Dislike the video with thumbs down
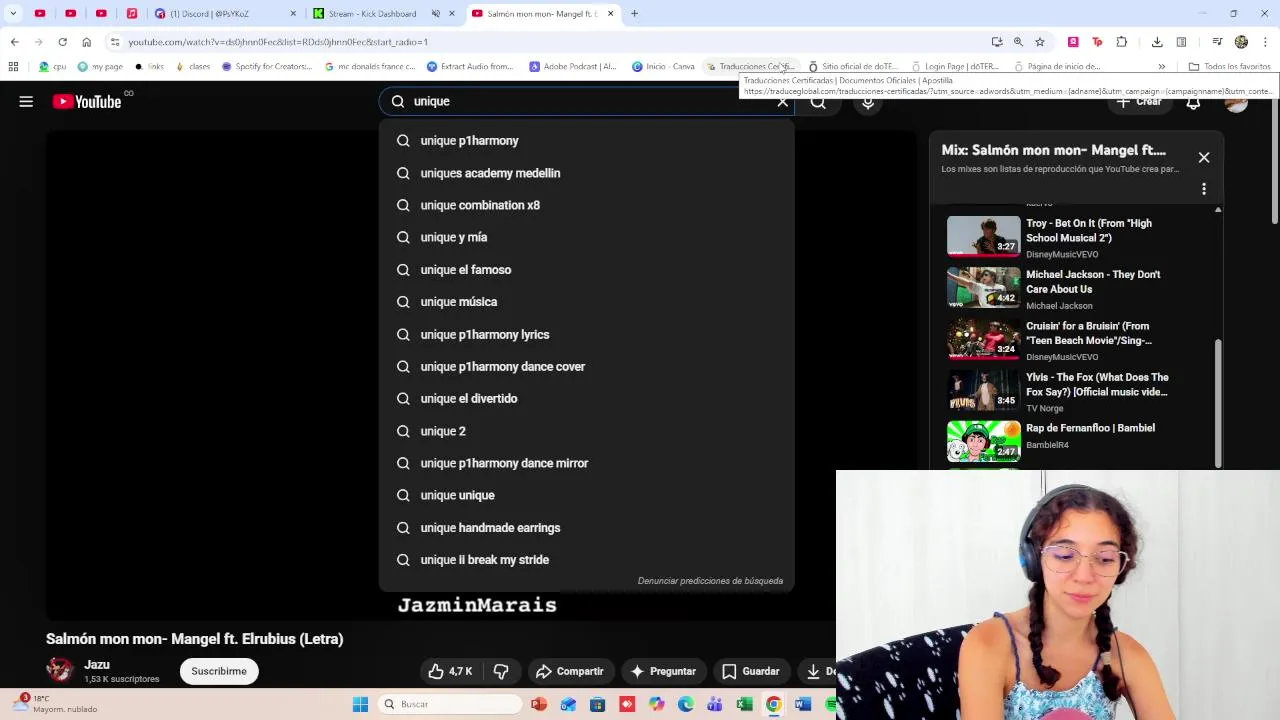Image resolution: width=1280 pixels, height=720 pixels. 501,671
